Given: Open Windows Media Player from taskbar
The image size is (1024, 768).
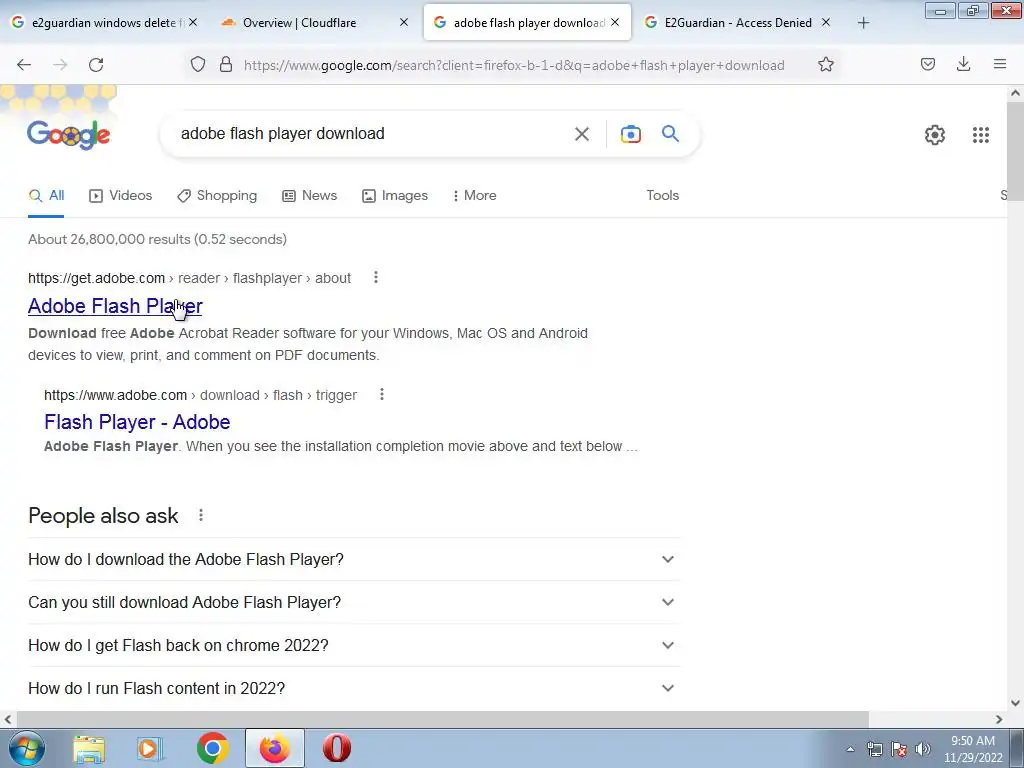Looking at the screenshot, I should (150, 748).
